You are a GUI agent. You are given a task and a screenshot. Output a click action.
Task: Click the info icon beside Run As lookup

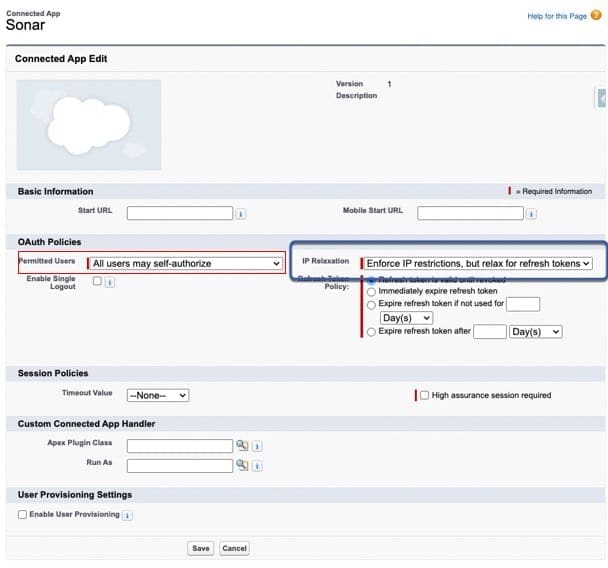coord(257,465)
